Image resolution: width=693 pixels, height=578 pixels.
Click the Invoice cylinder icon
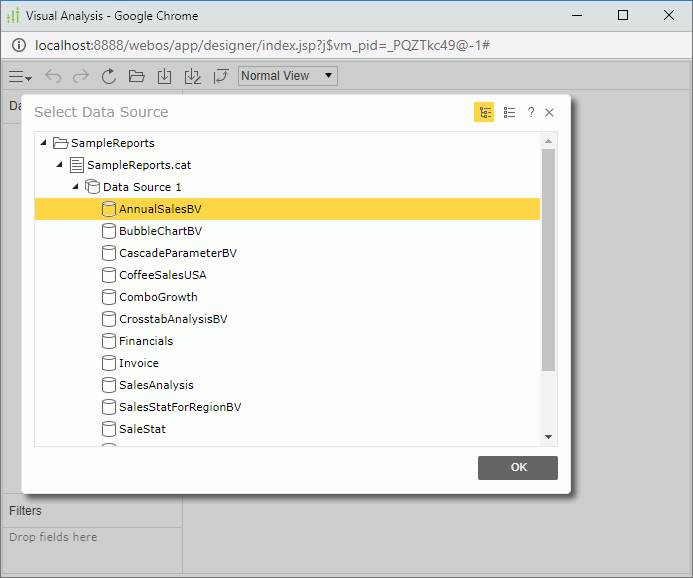[x=109, y=363]
